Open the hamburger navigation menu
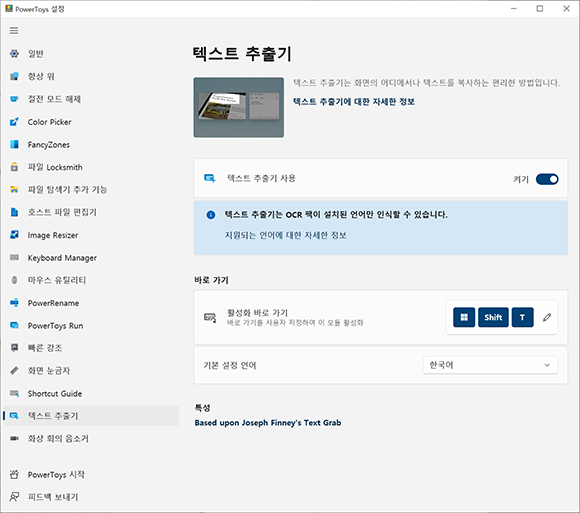 coord(14,30)
